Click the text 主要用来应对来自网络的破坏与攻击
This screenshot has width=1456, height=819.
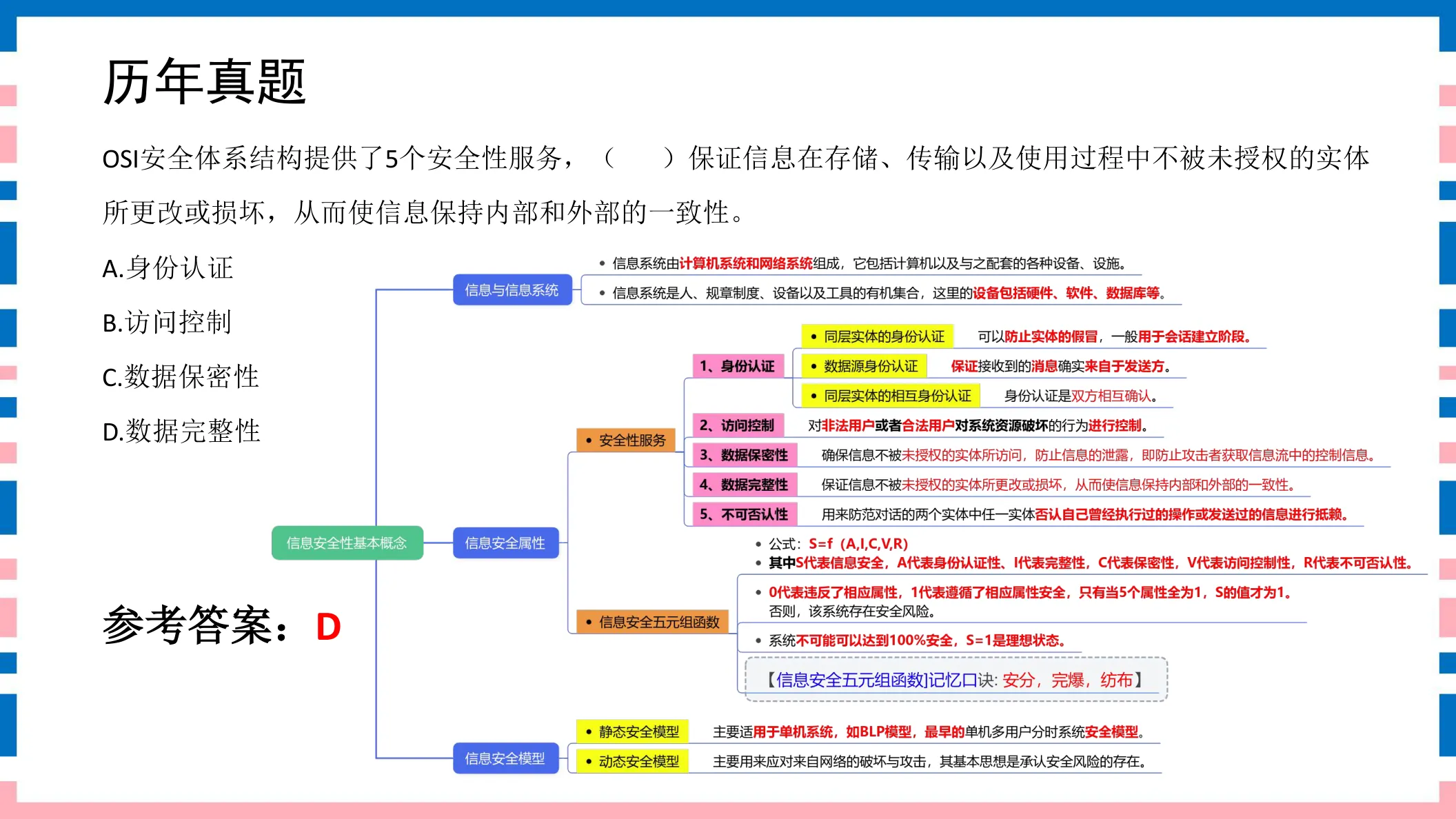(820, 761)
